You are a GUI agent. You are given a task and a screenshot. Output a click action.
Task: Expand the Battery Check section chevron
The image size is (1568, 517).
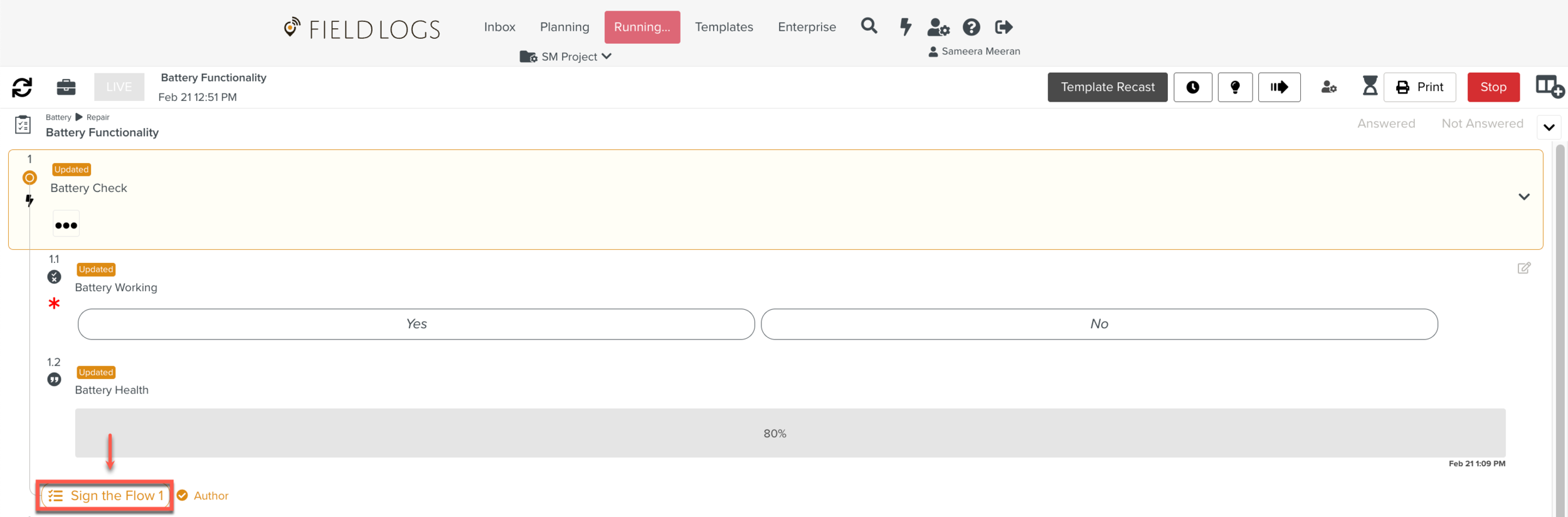point(1523,197)
